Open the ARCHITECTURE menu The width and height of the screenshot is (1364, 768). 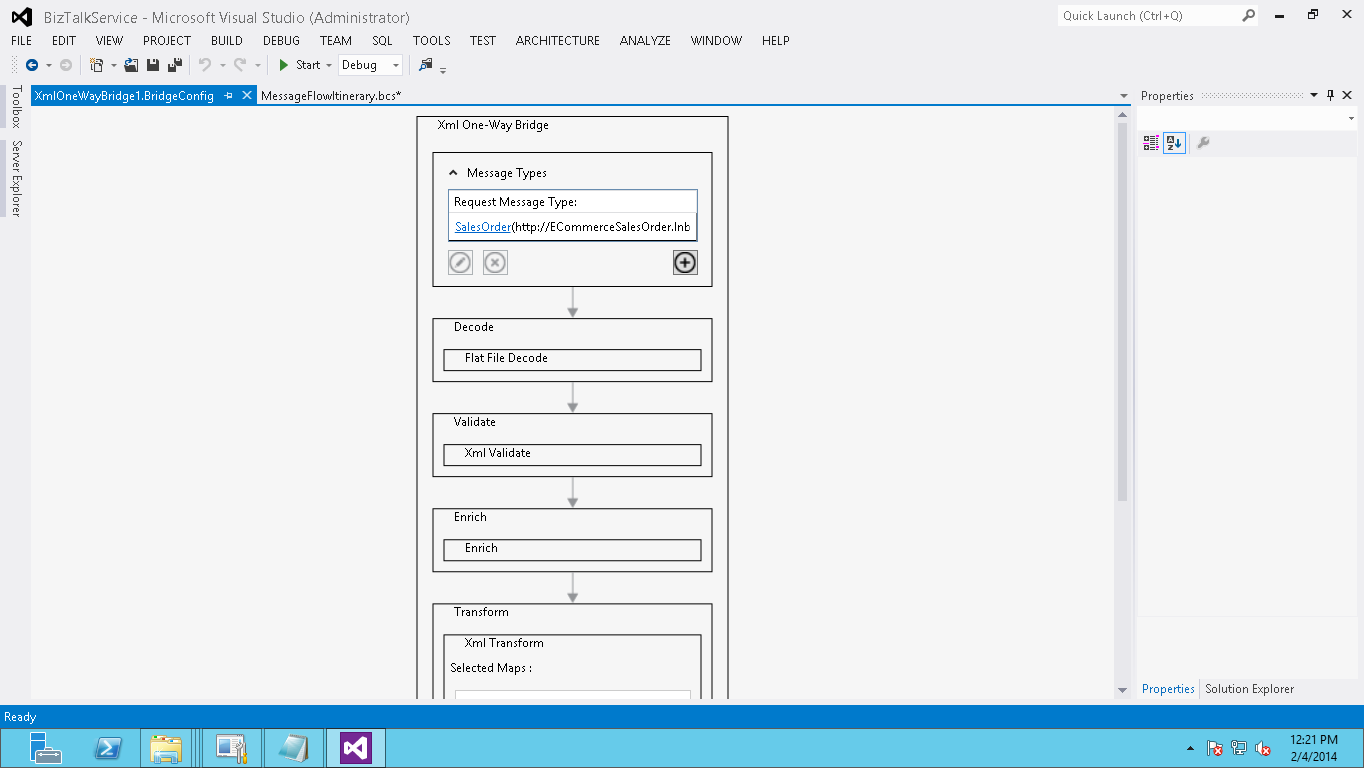point(558,41)
